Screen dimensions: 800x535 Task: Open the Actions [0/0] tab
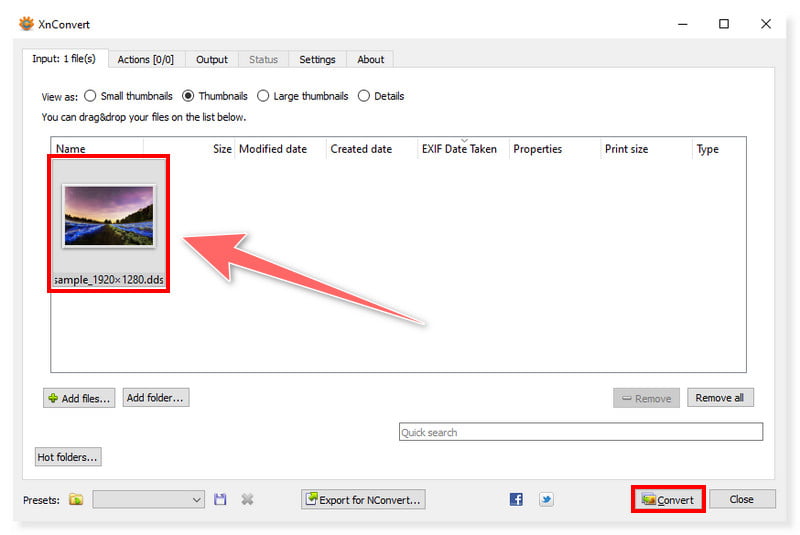(145, 59)
